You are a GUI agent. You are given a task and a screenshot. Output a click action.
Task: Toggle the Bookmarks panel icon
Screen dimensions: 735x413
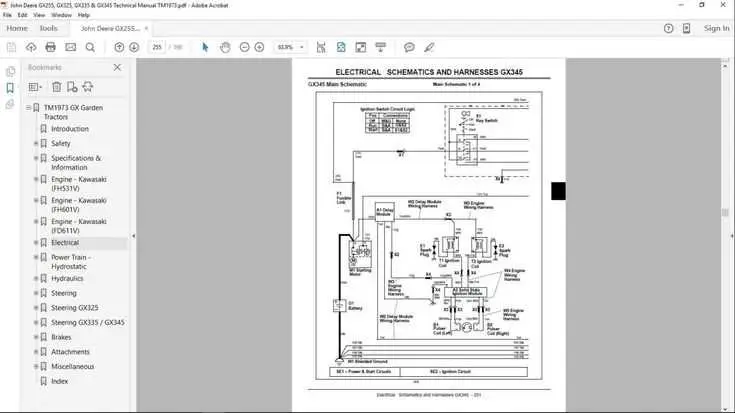pos(10,88)
